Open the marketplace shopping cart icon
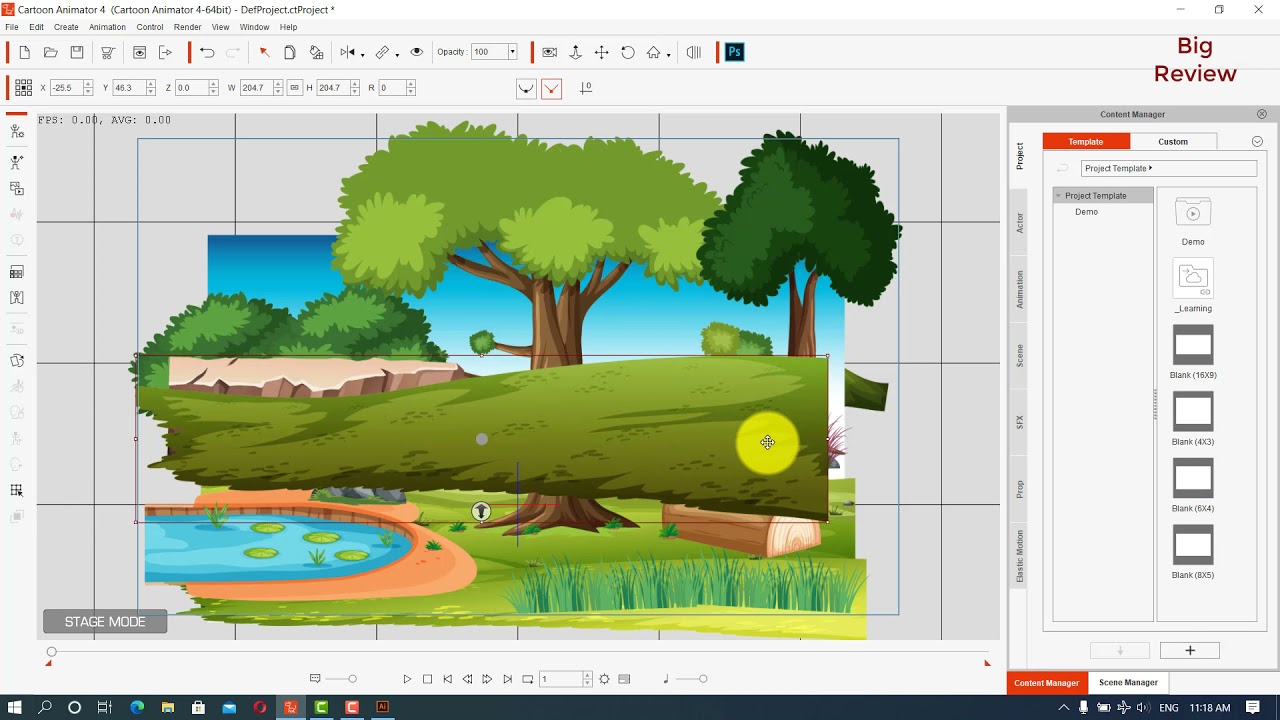The height and width of the screenshot is (720, 1280). 107,52
